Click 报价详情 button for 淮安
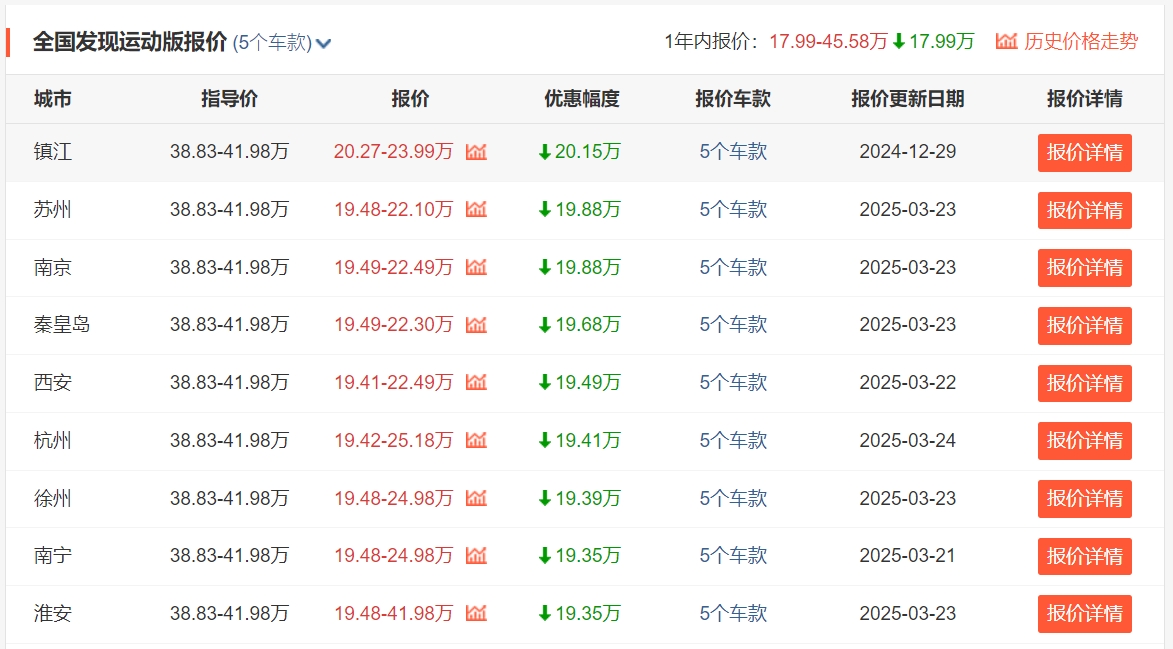This screenshot has height=649, width=1173. tap(1084, 613)
